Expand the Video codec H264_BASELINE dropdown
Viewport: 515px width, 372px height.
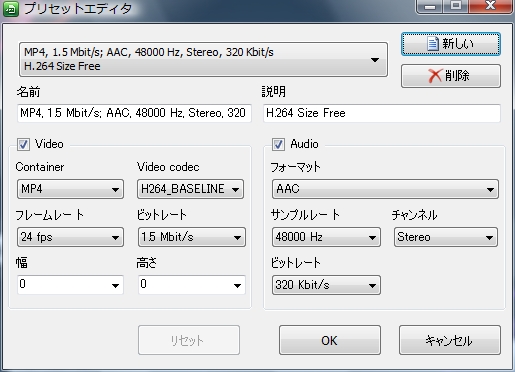(190, 189)
